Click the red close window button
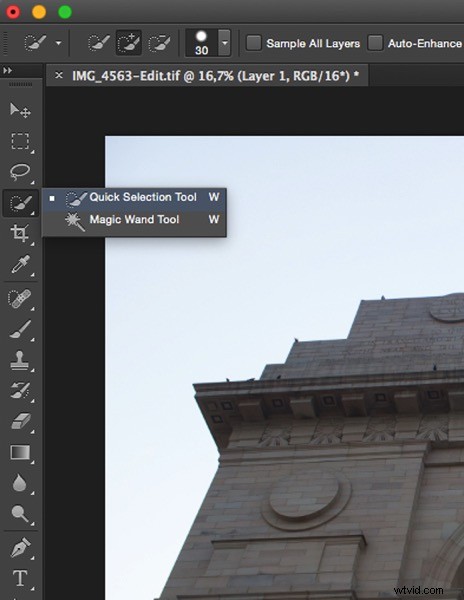This screenshot has width=464, height=600. [13, 12]
